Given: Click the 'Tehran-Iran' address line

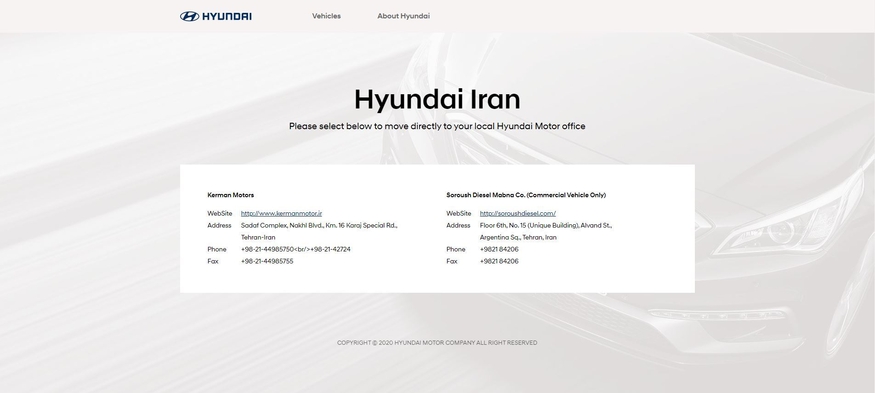Looking at the screenshot, I should [258, 237].
